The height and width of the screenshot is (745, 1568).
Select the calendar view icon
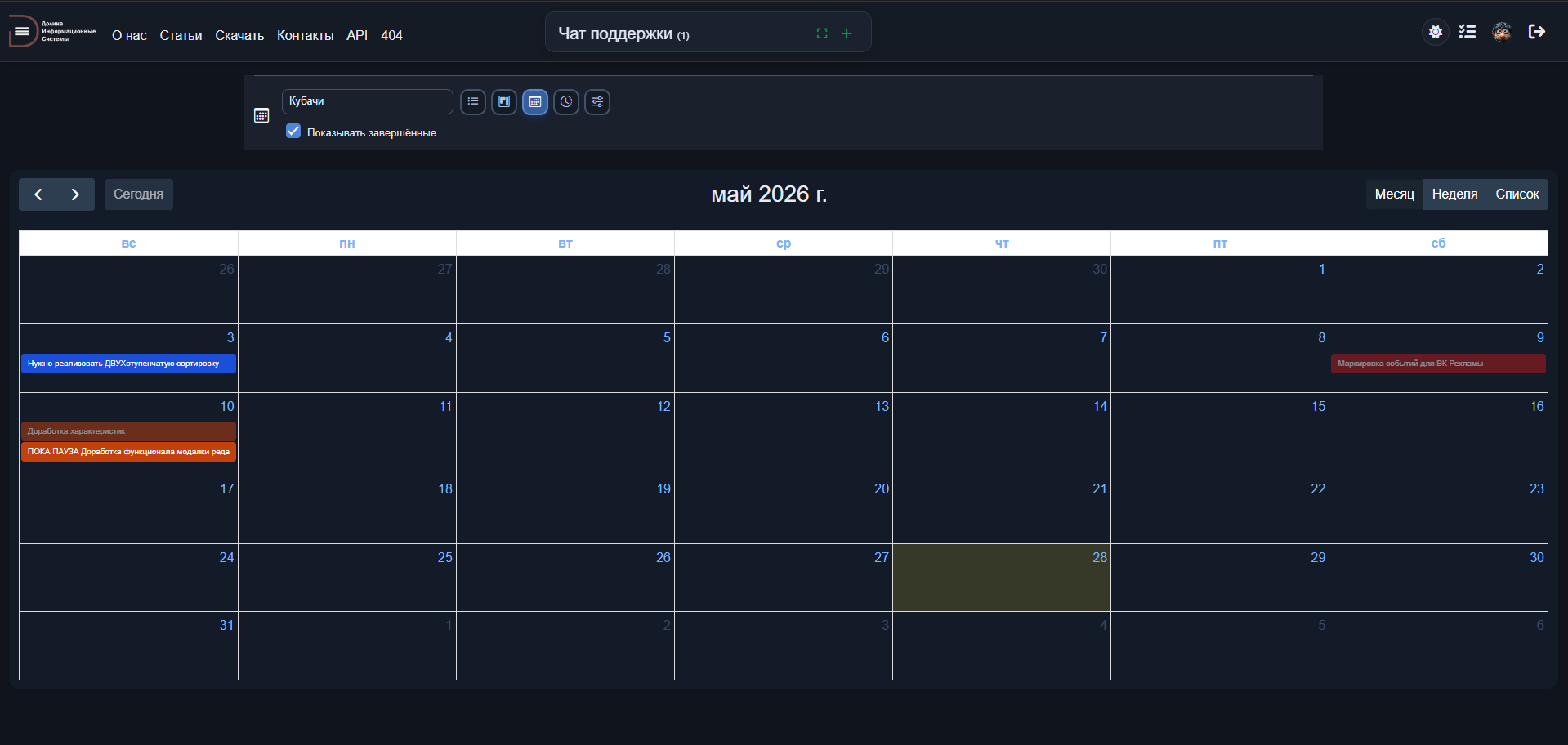click(535, 102)
